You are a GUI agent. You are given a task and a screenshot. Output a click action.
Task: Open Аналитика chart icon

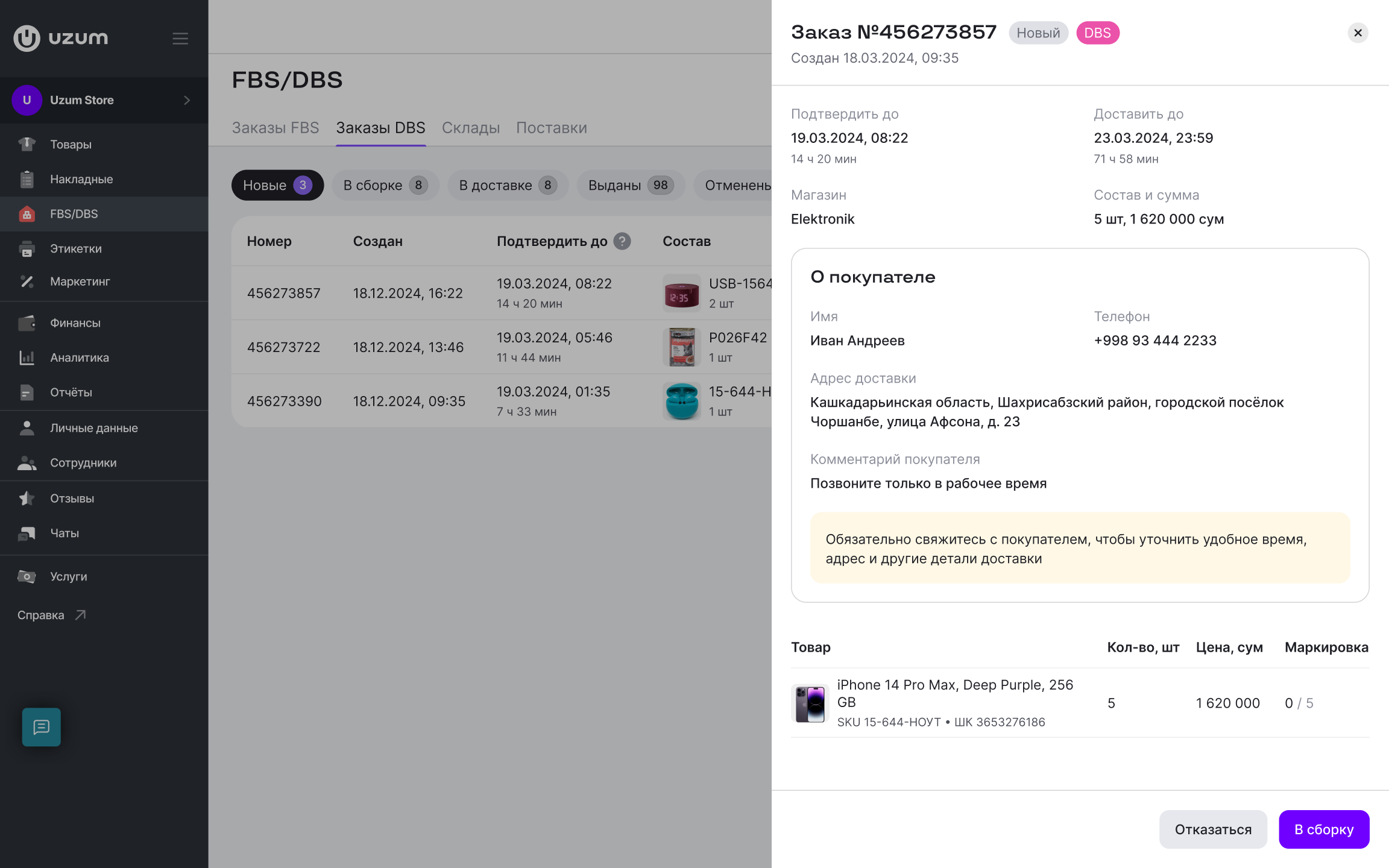pyautogui.click(x=27, y=357)
